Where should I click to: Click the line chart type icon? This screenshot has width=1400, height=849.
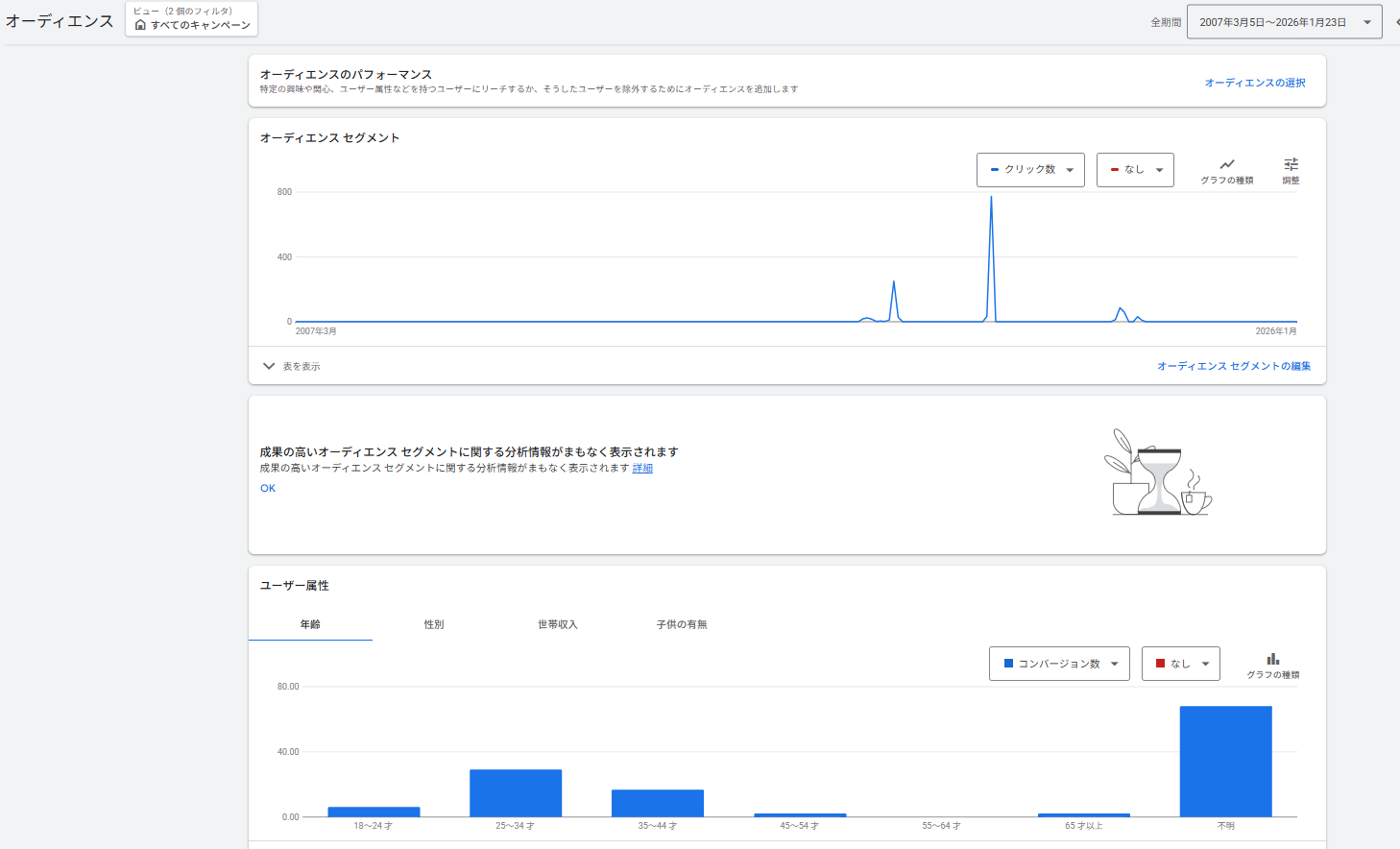(1226, 165)
